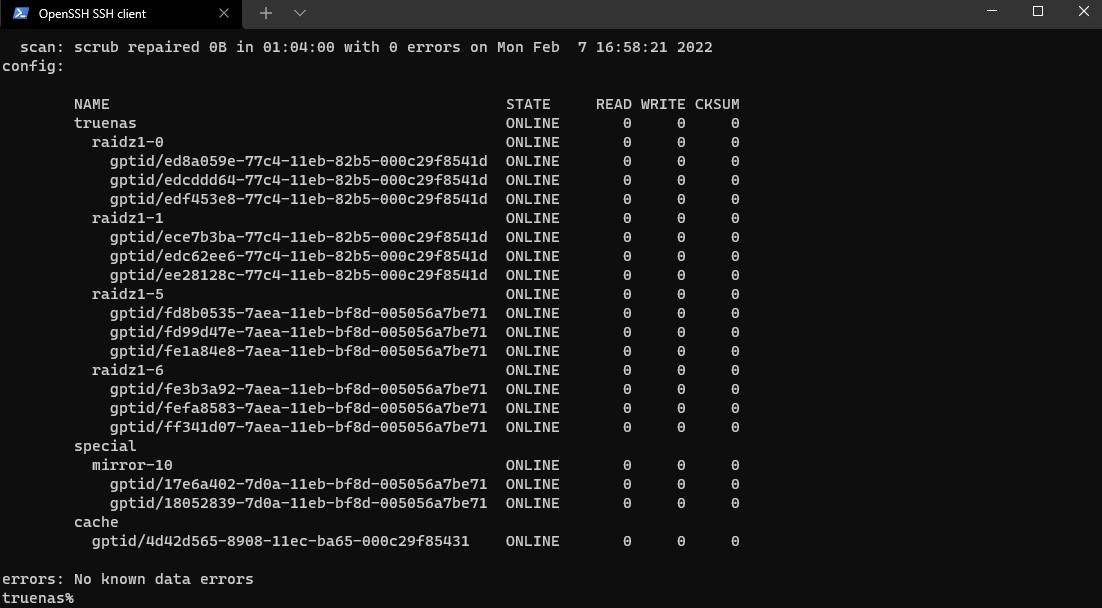The height and width of the screenshot is (608, 1102).
Task: Click the special vdev class label
Action: coord(105,446)
